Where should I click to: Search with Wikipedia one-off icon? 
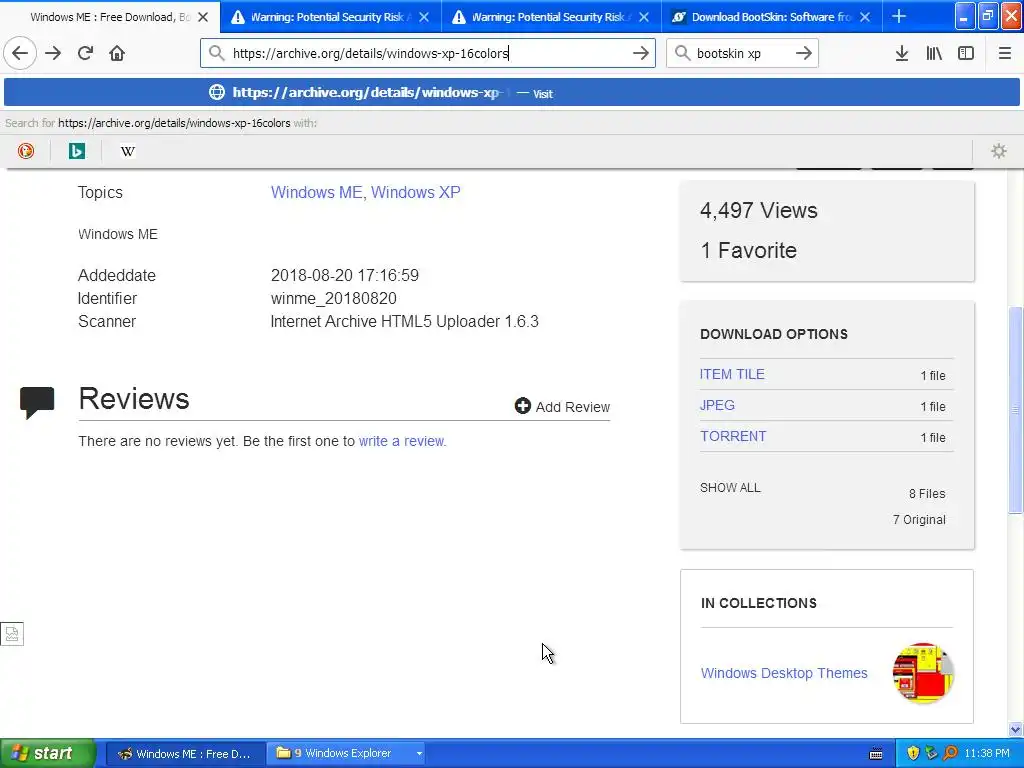pos(128,151)
